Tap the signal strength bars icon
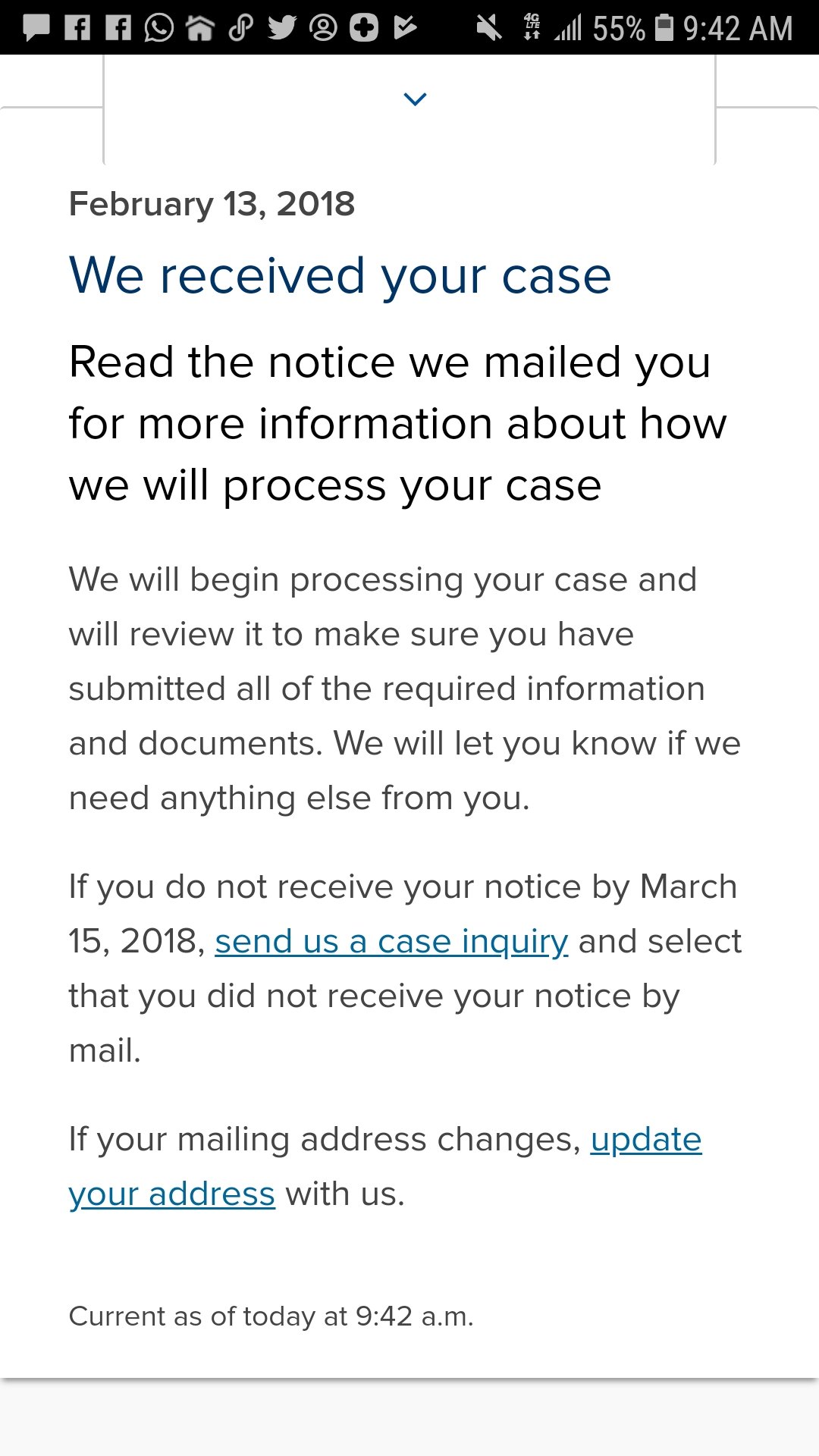 coord(568,28)
